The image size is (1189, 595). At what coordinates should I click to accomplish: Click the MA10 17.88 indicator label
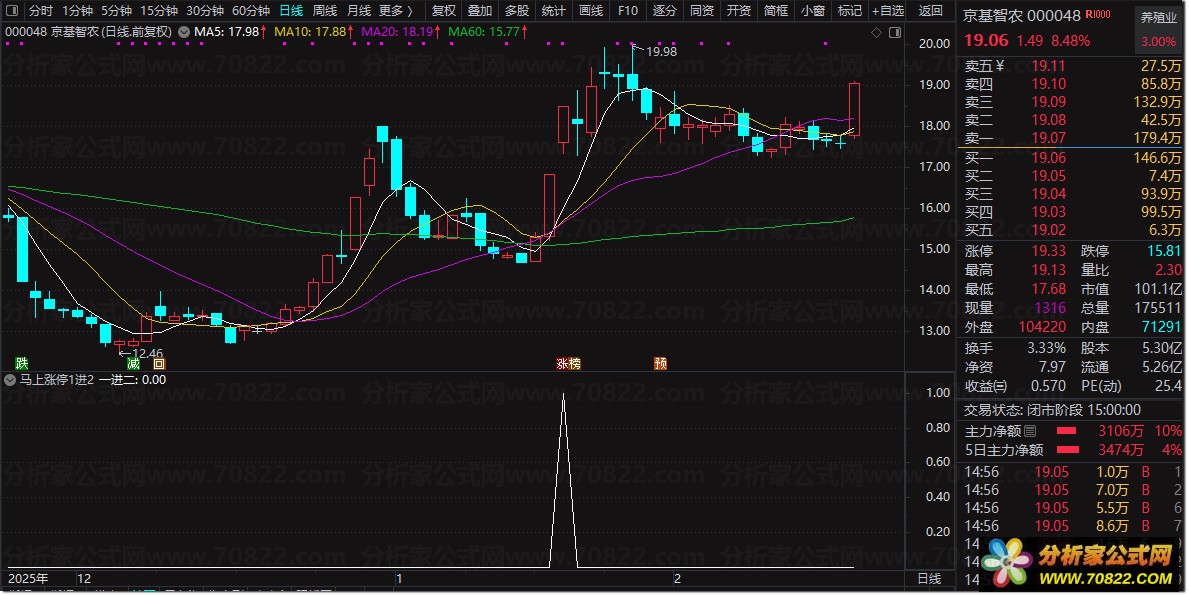[313, 33]
